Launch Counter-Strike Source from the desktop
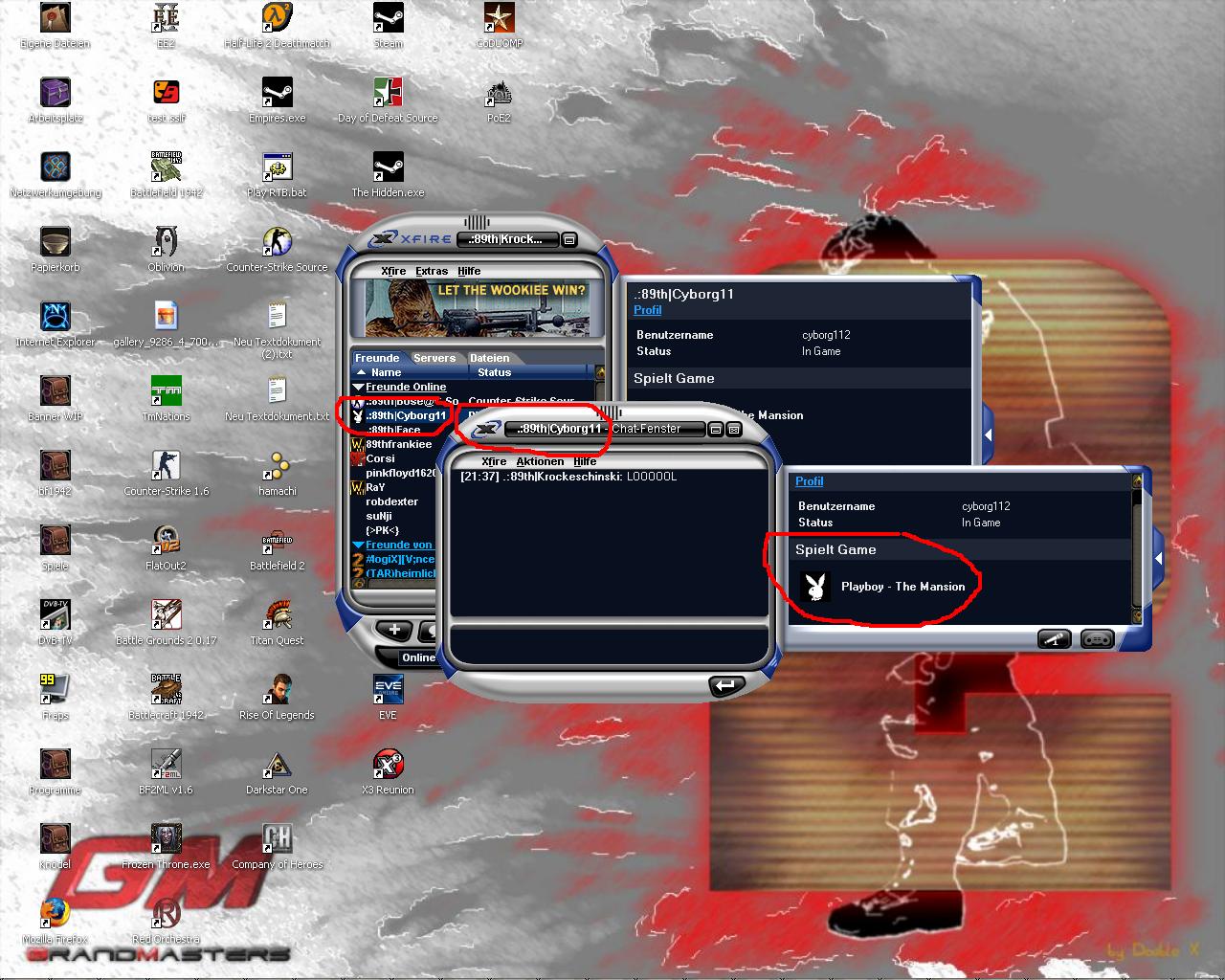Screen dimensions: 1225x980 277,250
